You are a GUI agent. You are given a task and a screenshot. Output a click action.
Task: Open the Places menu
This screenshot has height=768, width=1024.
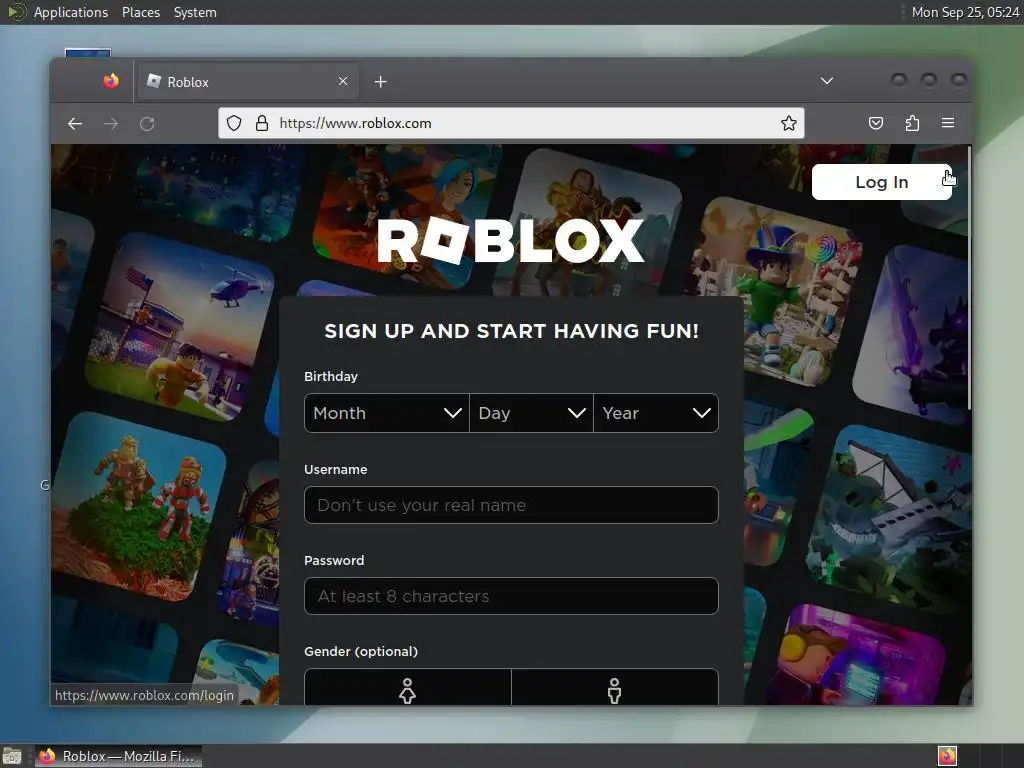pos(141,12)
